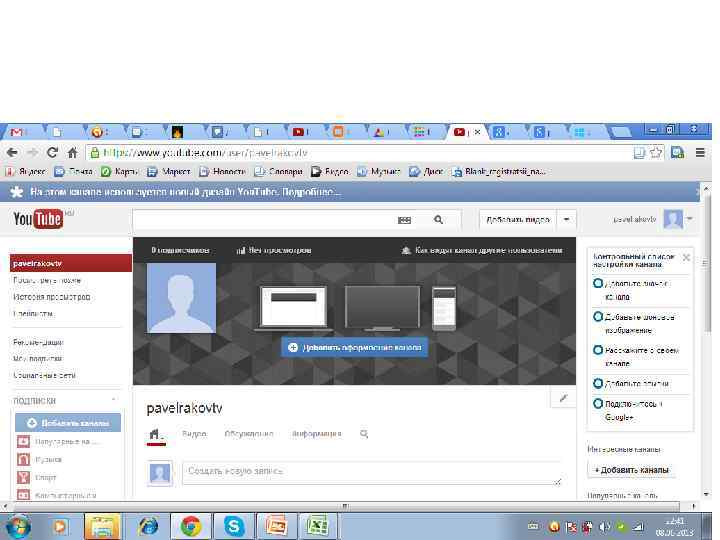Screen dimensions: 720x540
Task: Open Яндекс bookmark
Action: coord(26,172)
